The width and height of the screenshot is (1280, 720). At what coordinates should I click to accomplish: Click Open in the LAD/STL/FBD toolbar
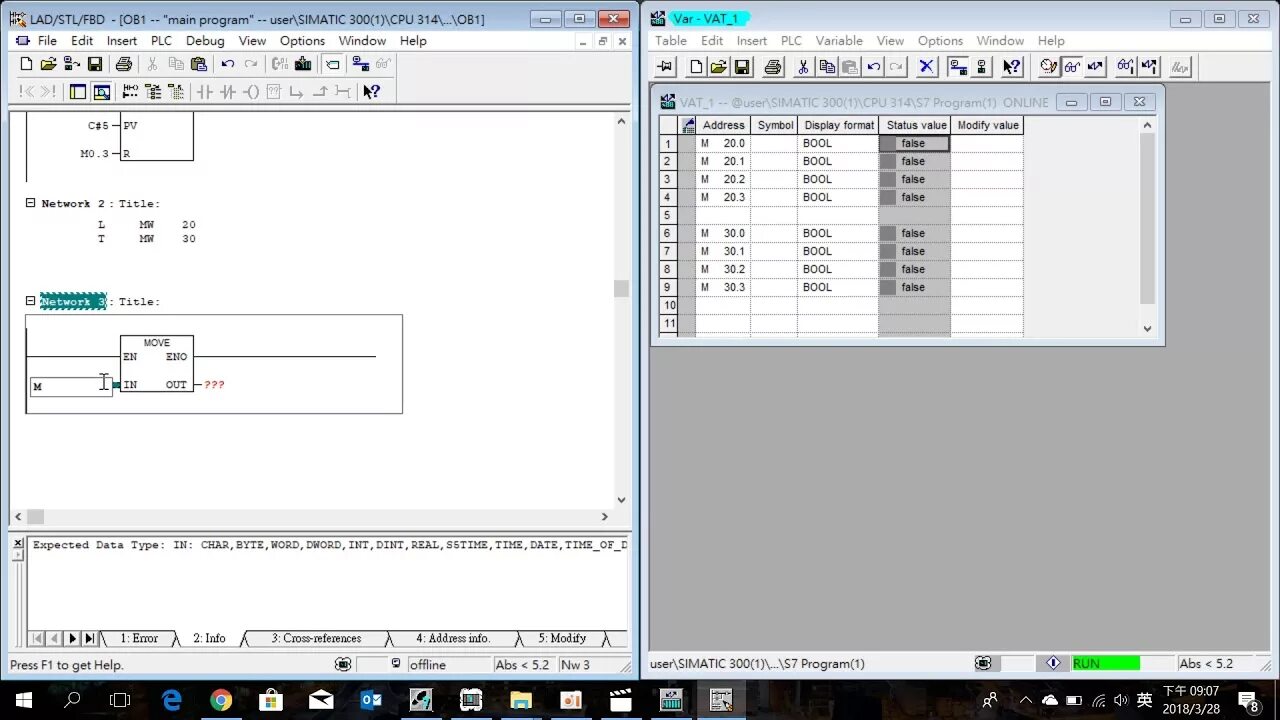pyautogui.click(x=49, y=64)
